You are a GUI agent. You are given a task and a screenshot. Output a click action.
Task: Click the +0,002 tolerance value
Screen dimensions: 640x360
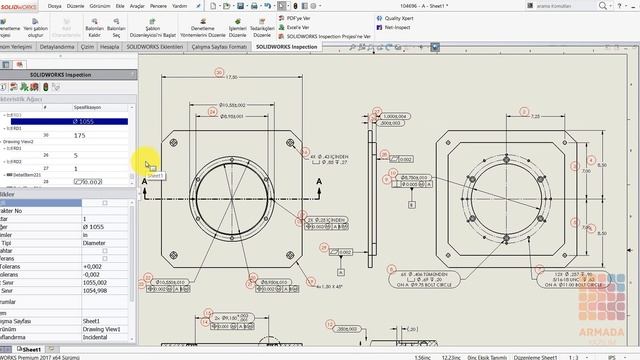point(92,267)
